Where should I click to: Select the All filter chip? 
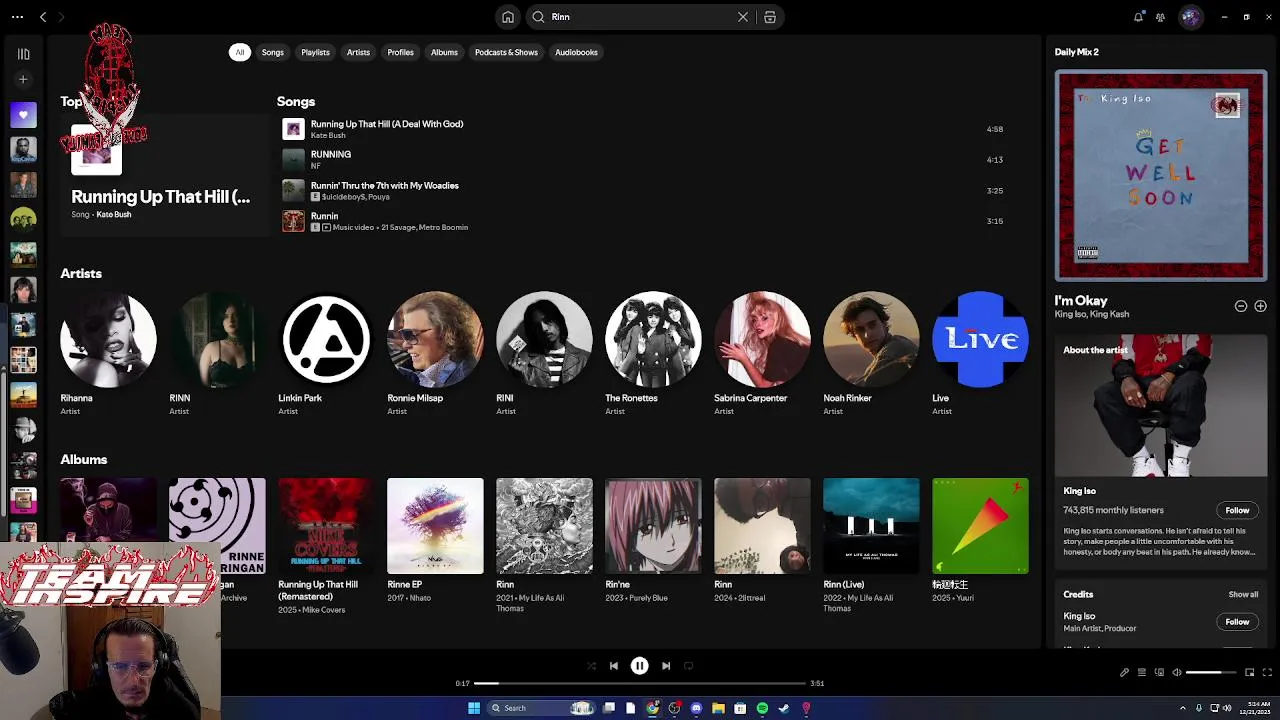pos(239,52)
